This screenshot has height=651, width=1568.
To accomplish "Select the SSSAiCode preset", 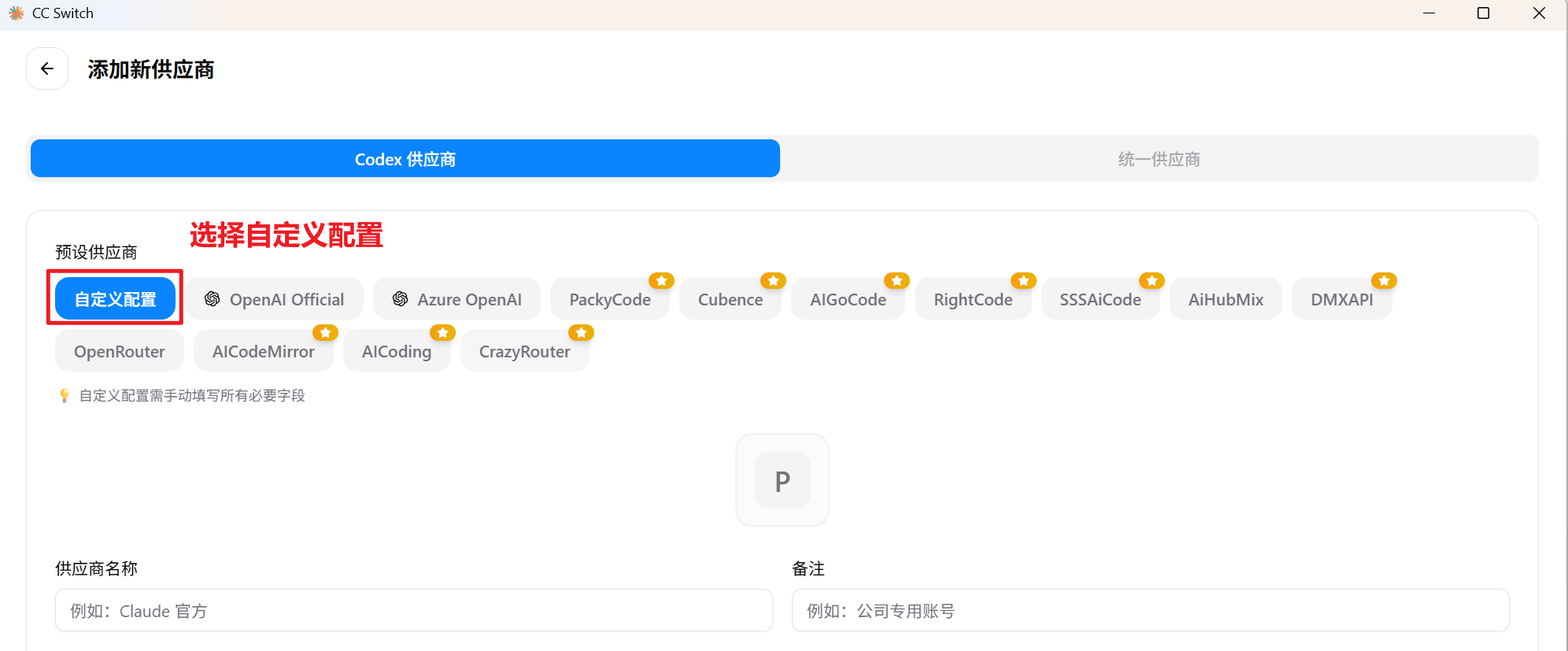I will click(x=1100, y=298).
